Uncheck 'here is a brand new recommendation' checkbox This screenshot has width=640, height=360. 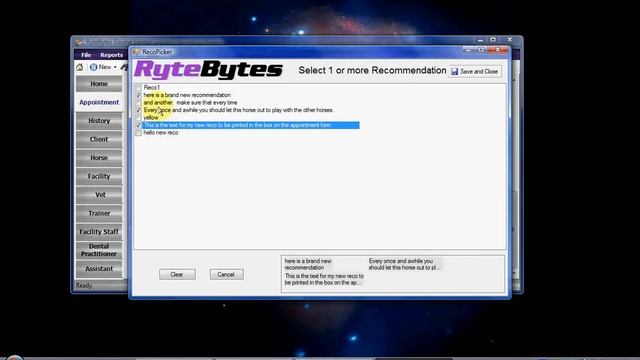tap(138, 95)
